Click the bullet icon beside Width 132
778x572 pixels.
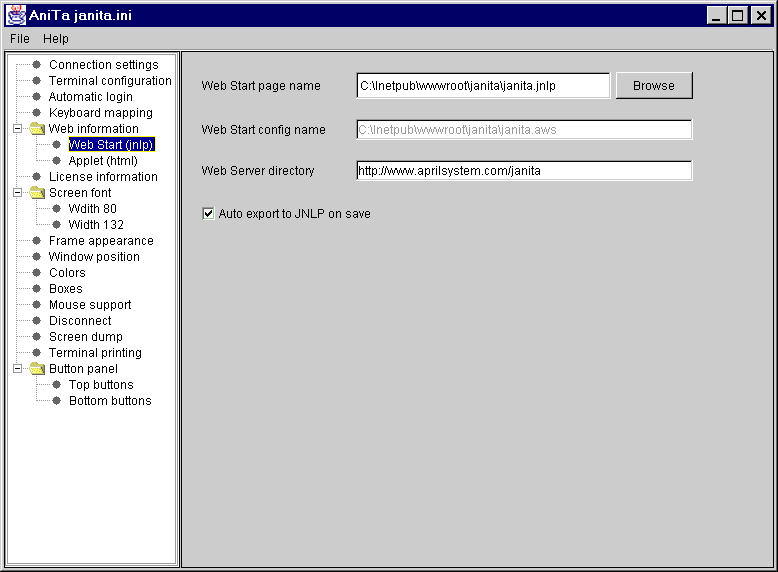tap(57, 225)
